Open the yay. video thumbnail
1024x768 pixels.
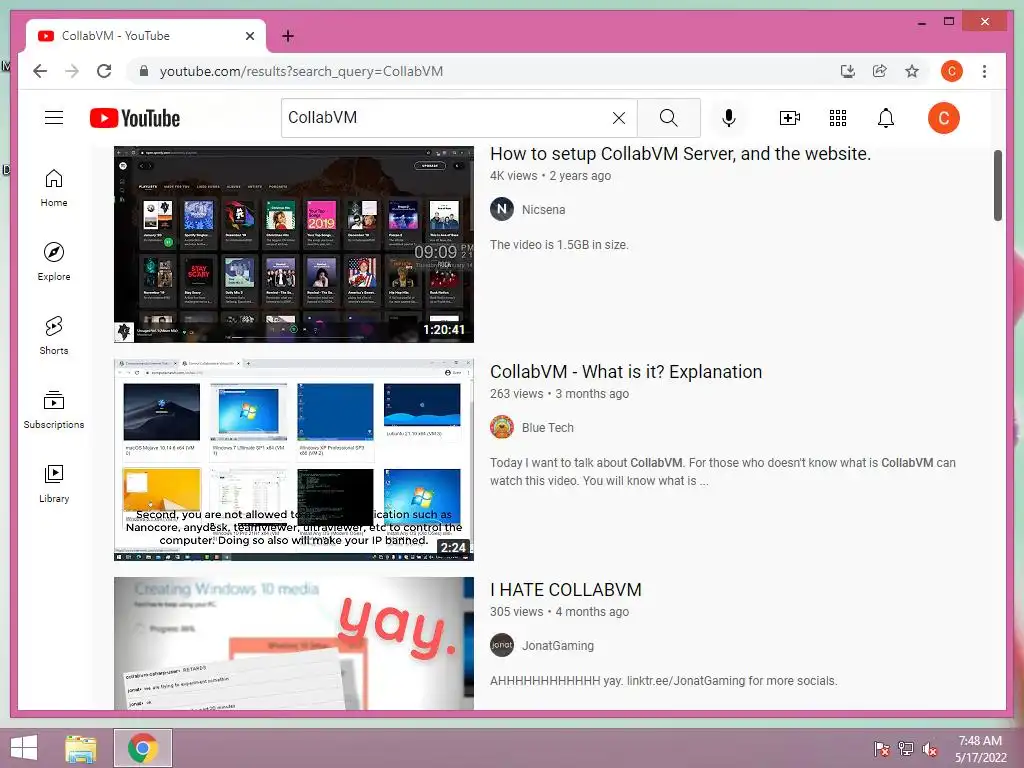click(x=294, y=643)
